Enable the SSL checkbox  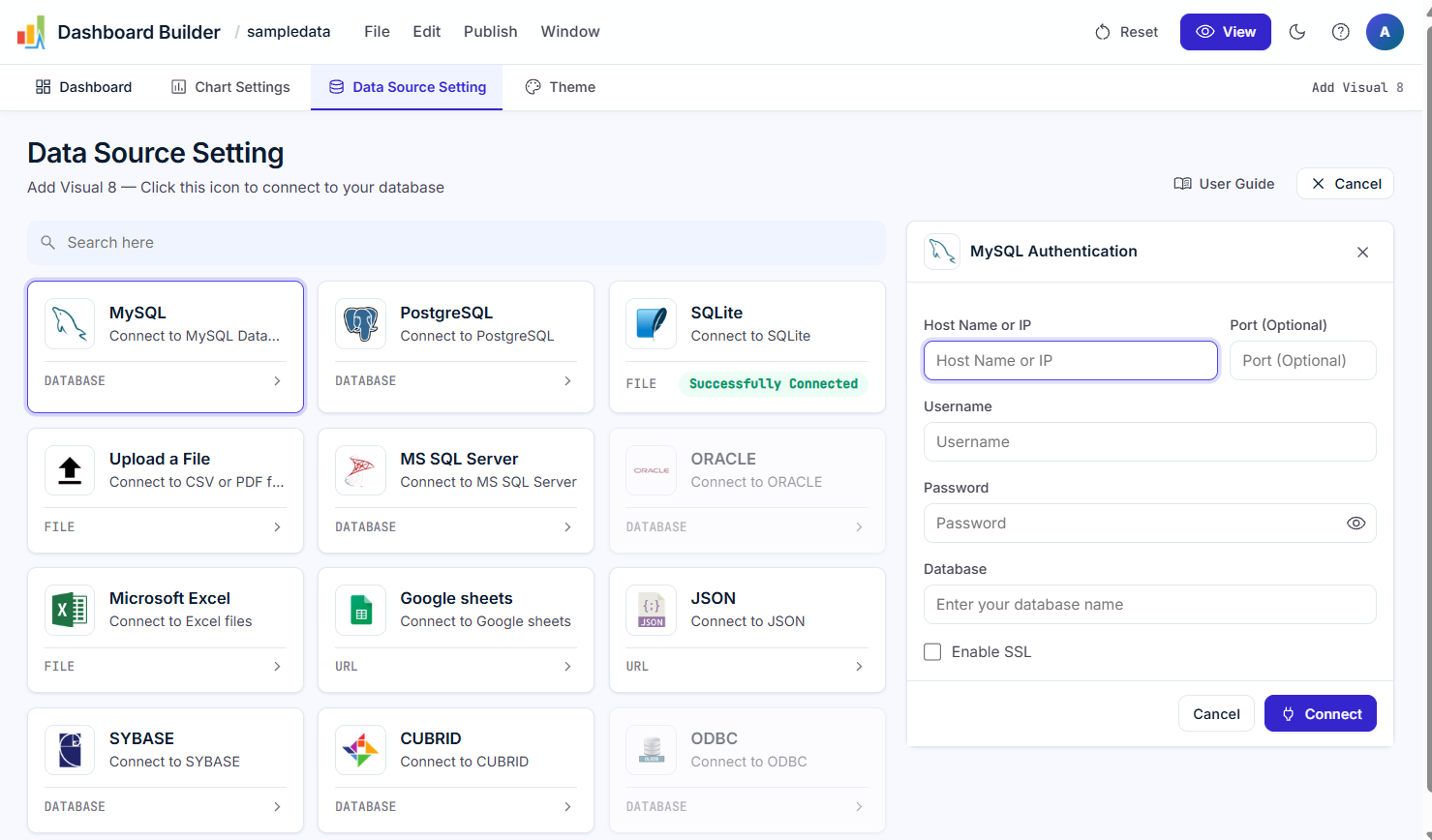coord(932,652)
